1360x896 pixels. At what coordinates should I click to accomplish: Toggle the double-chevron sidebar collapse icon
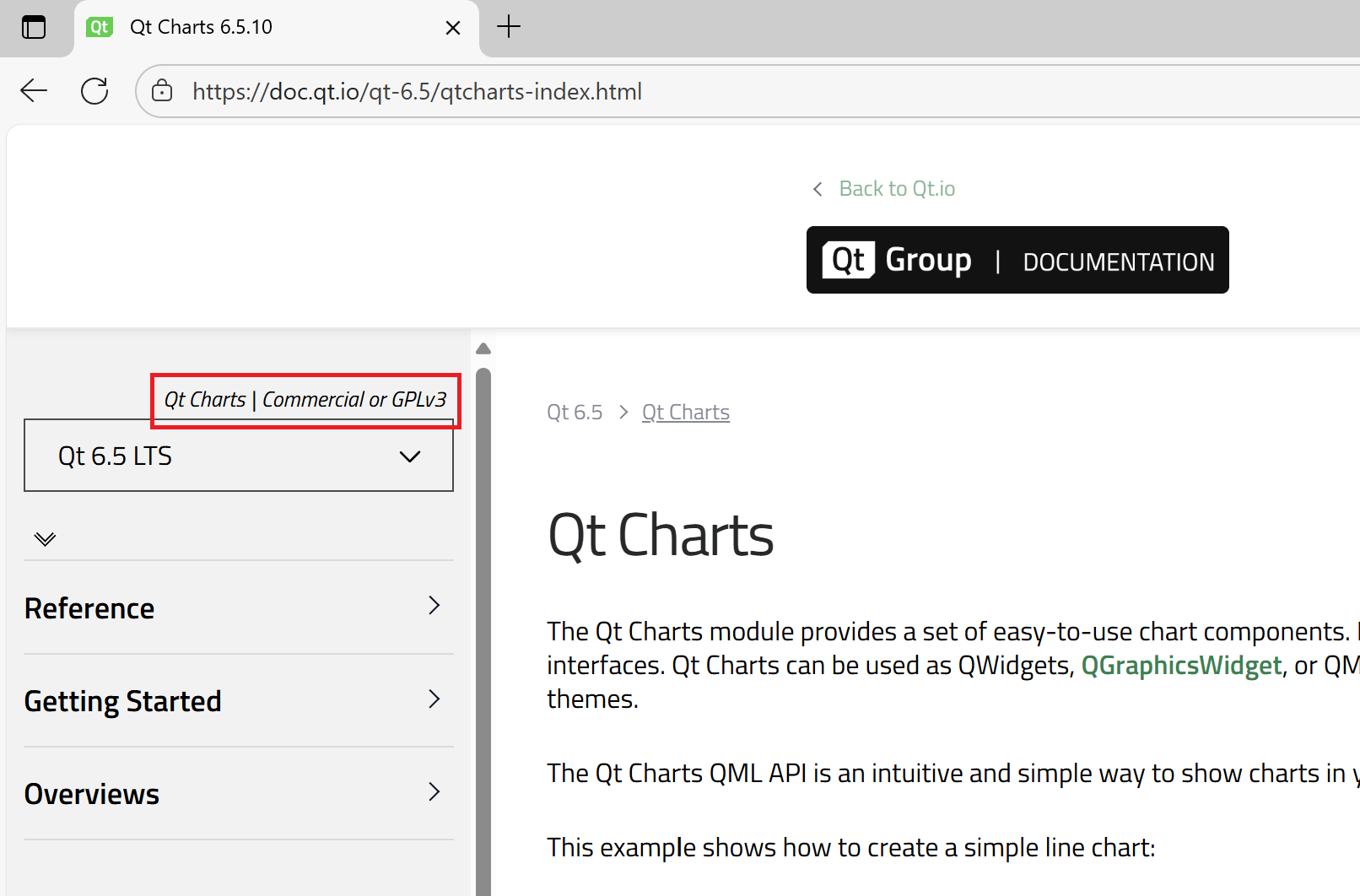pyautogui.click(x=45, y=538)
